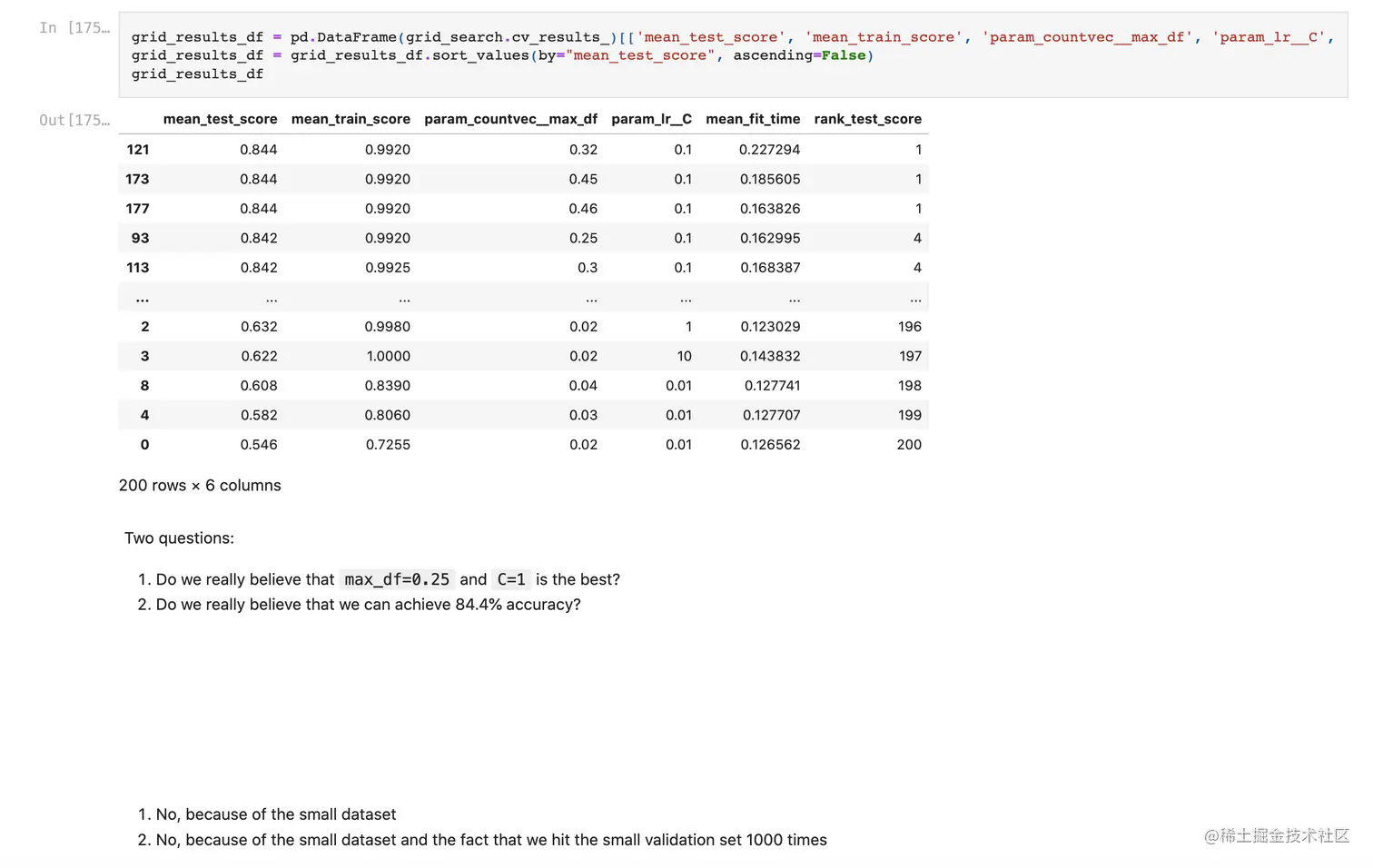Click rank value 200
This screenshot has width=1373, height=868.
click(x=909, y=445)
